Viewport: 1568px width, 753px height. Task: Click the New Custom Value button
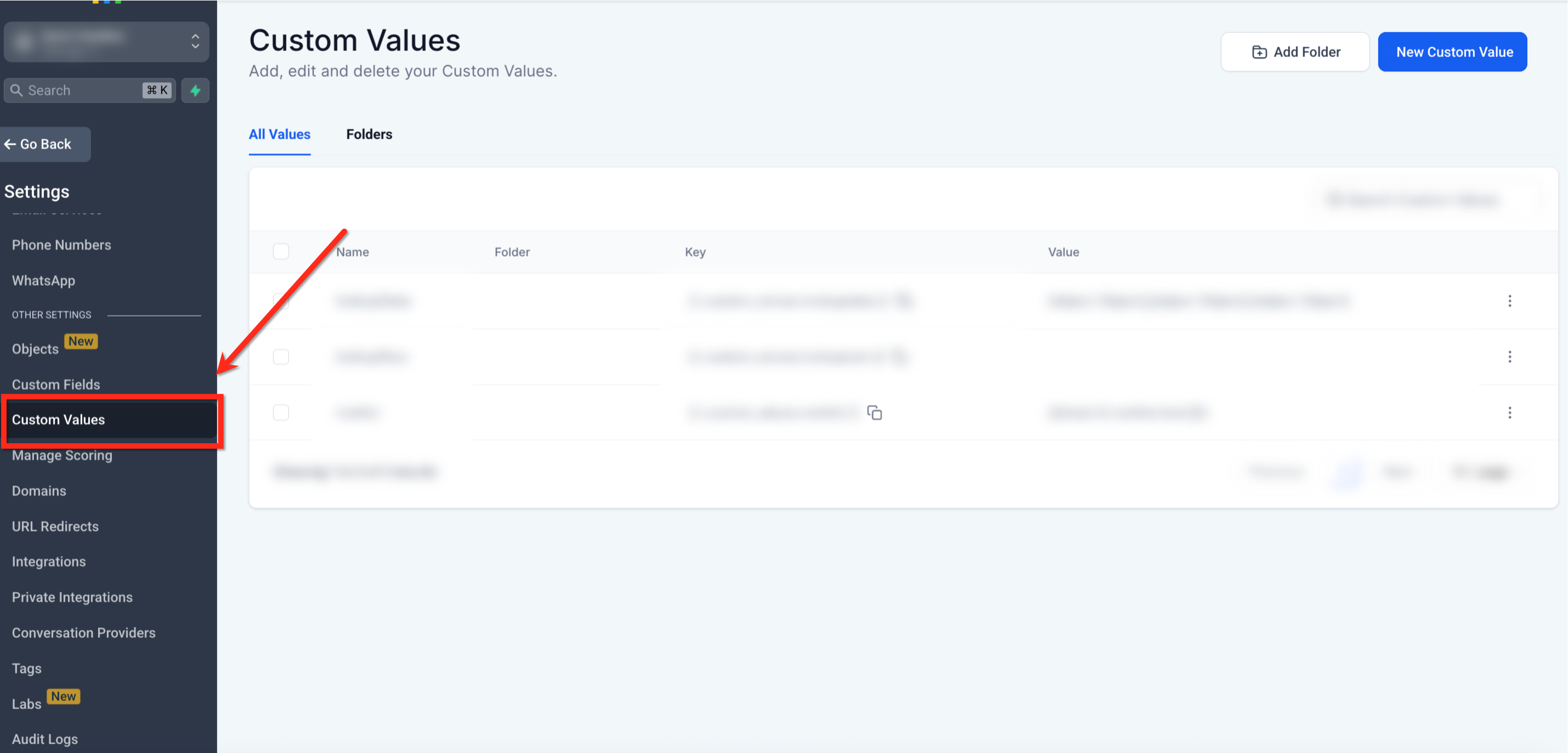tap(1452, 52)
